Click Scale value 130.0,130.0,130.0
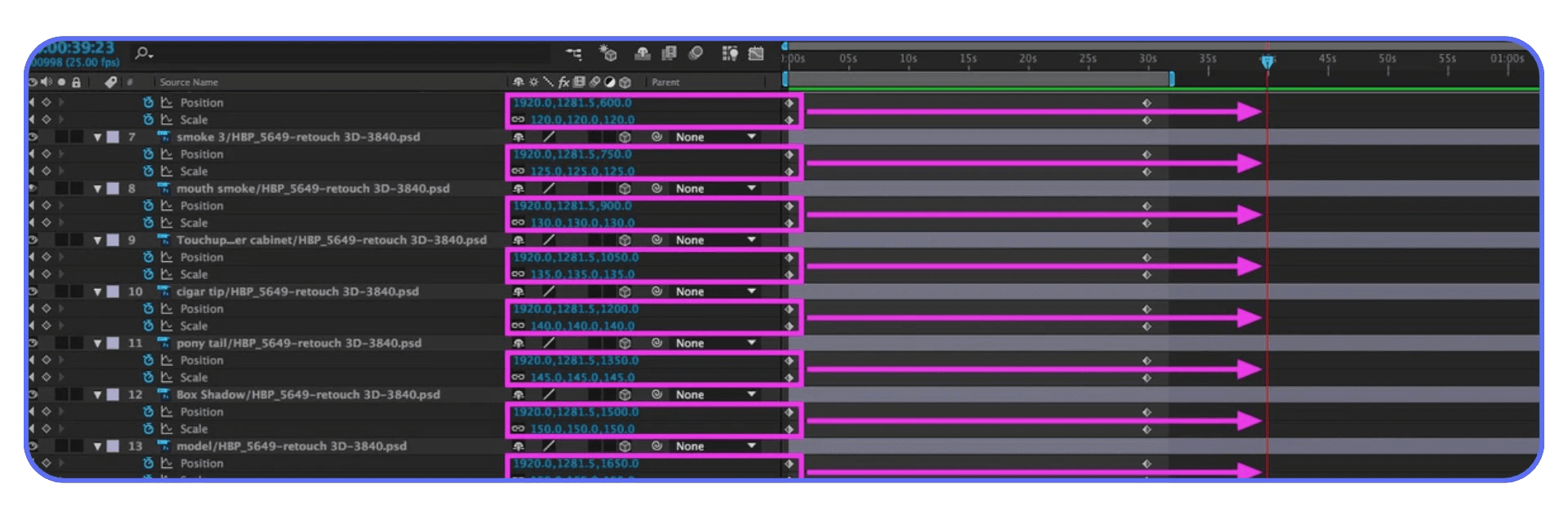This screenshot has width=1568, height=524. (x=582, y=223)
